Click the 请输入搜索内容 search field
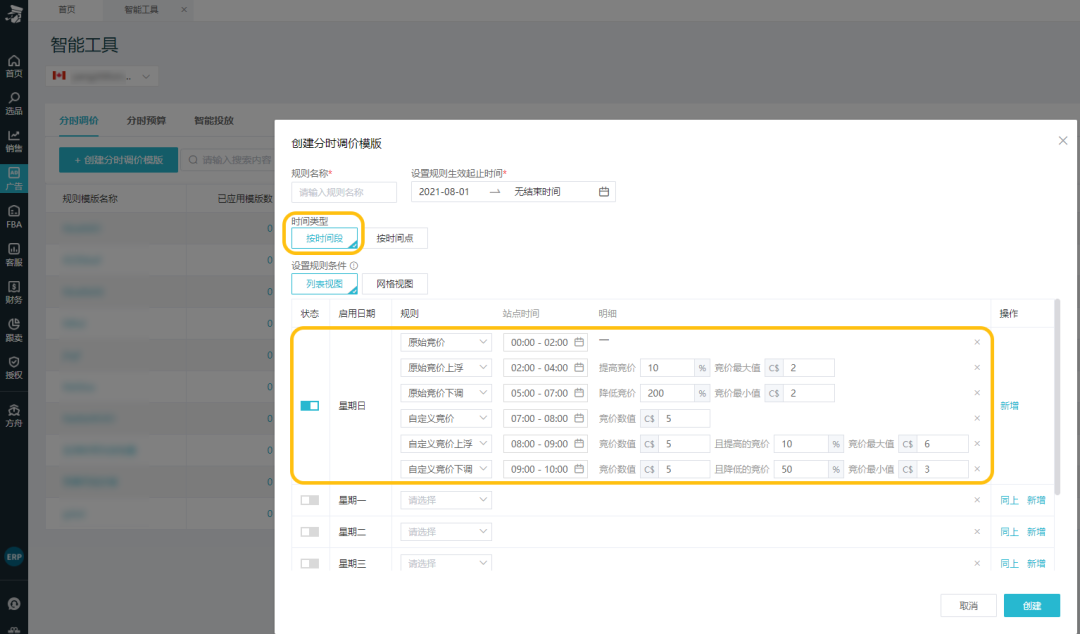1080x634 pixels. tap(227, 160)
